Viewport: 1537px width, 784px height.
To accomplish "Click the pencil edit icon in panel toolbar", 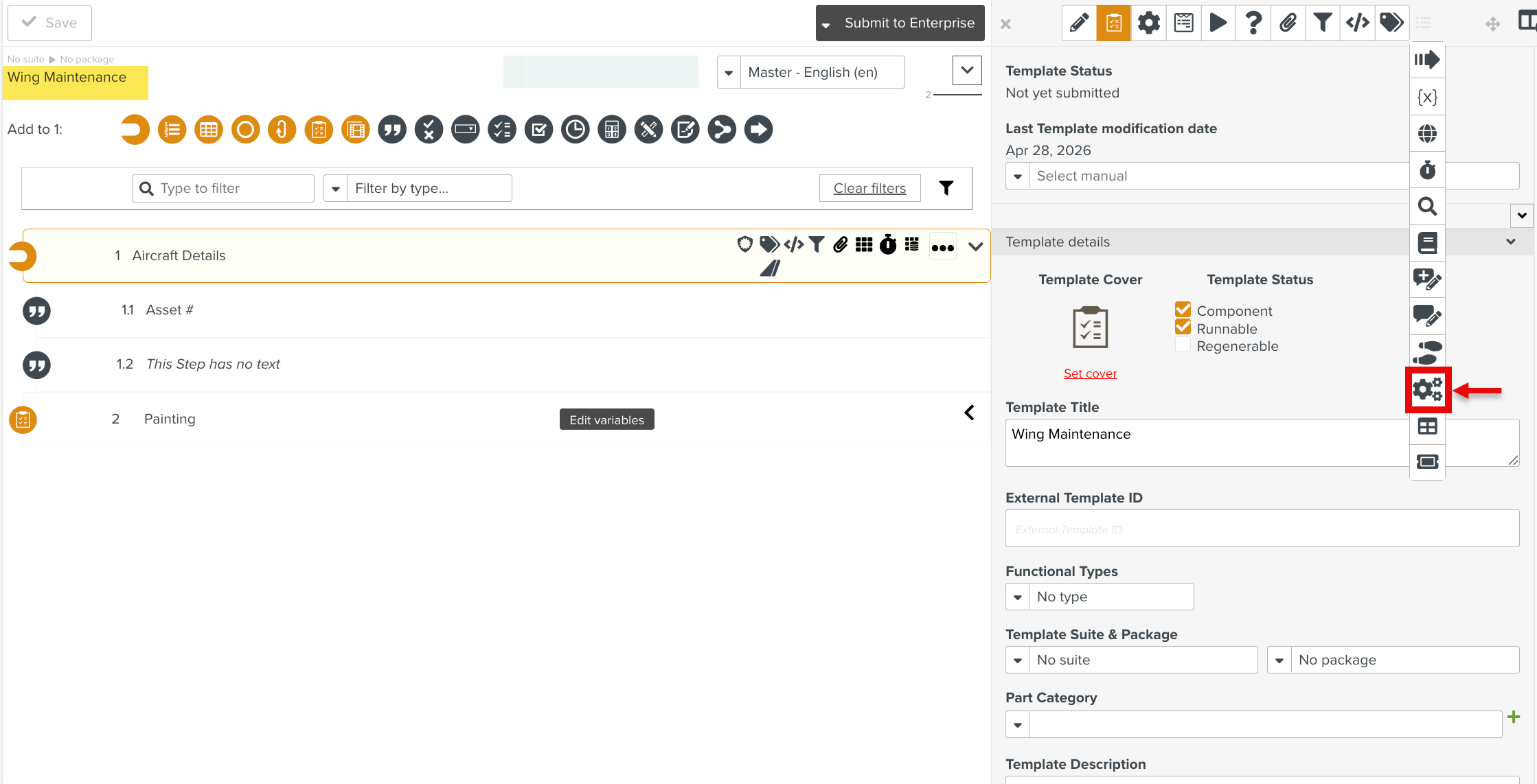I will [x=1079, y=23].
